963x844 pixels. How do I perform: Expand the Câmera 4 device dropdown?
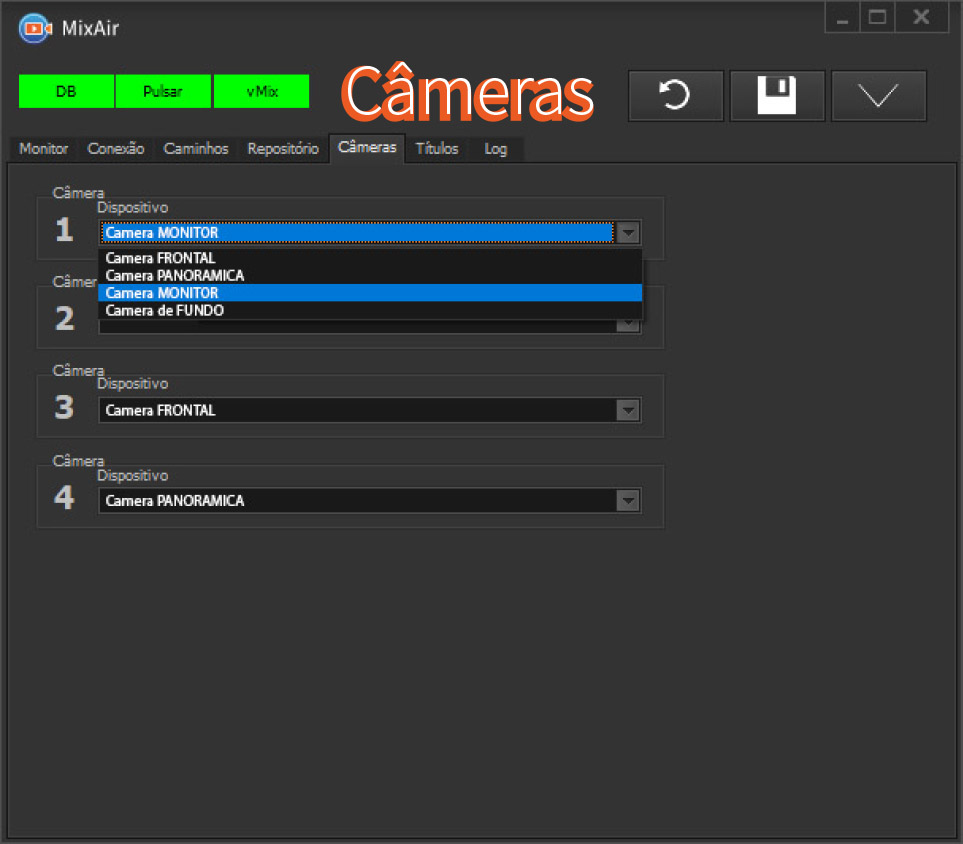click(628, 501)
